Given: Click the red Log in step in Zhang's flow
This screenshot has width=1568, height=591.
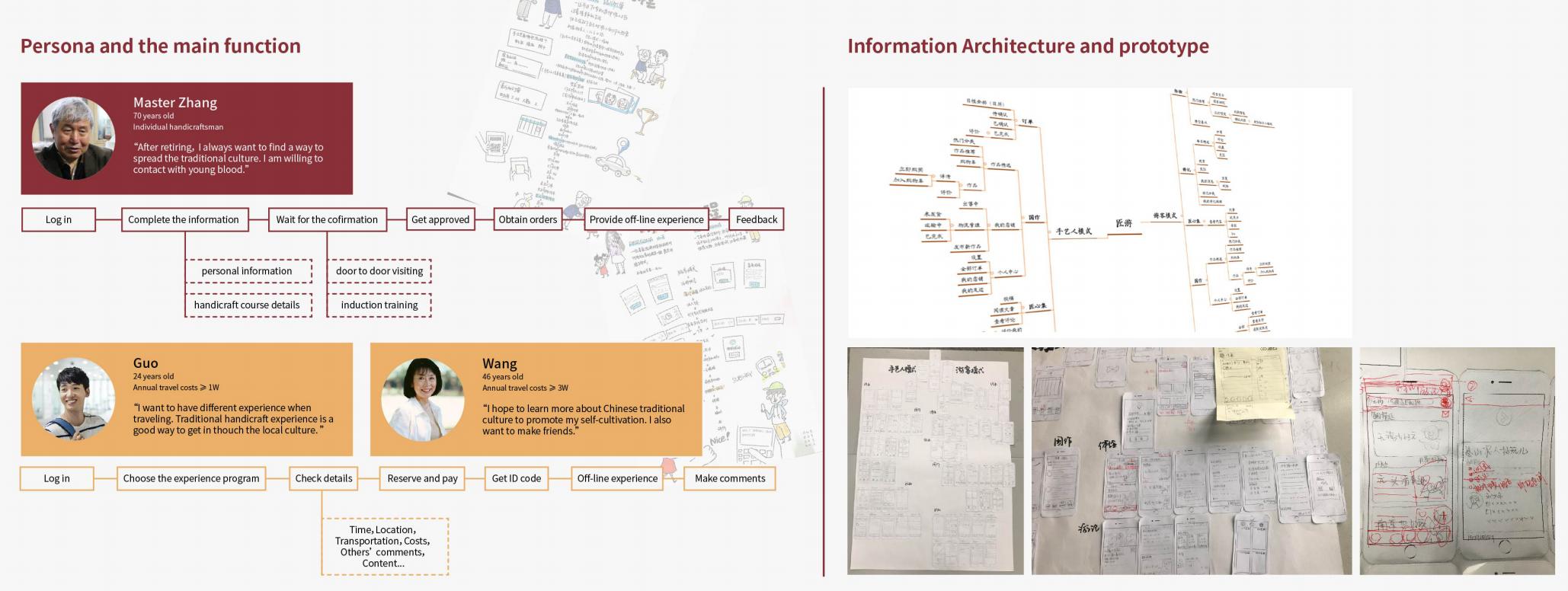Looking at the screenshot, I should tap(59, 219).
